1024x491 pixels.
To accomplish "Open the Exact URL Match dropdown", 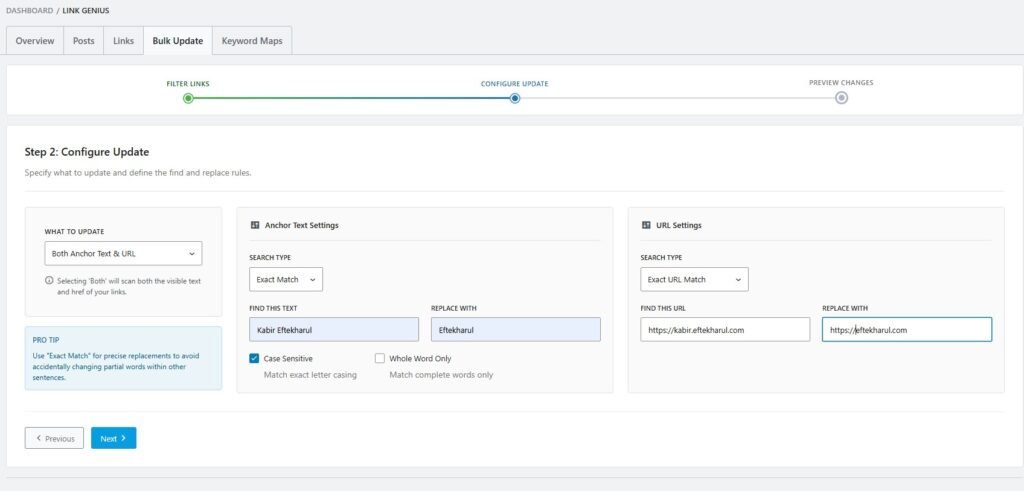I will [x=694, y=280].
